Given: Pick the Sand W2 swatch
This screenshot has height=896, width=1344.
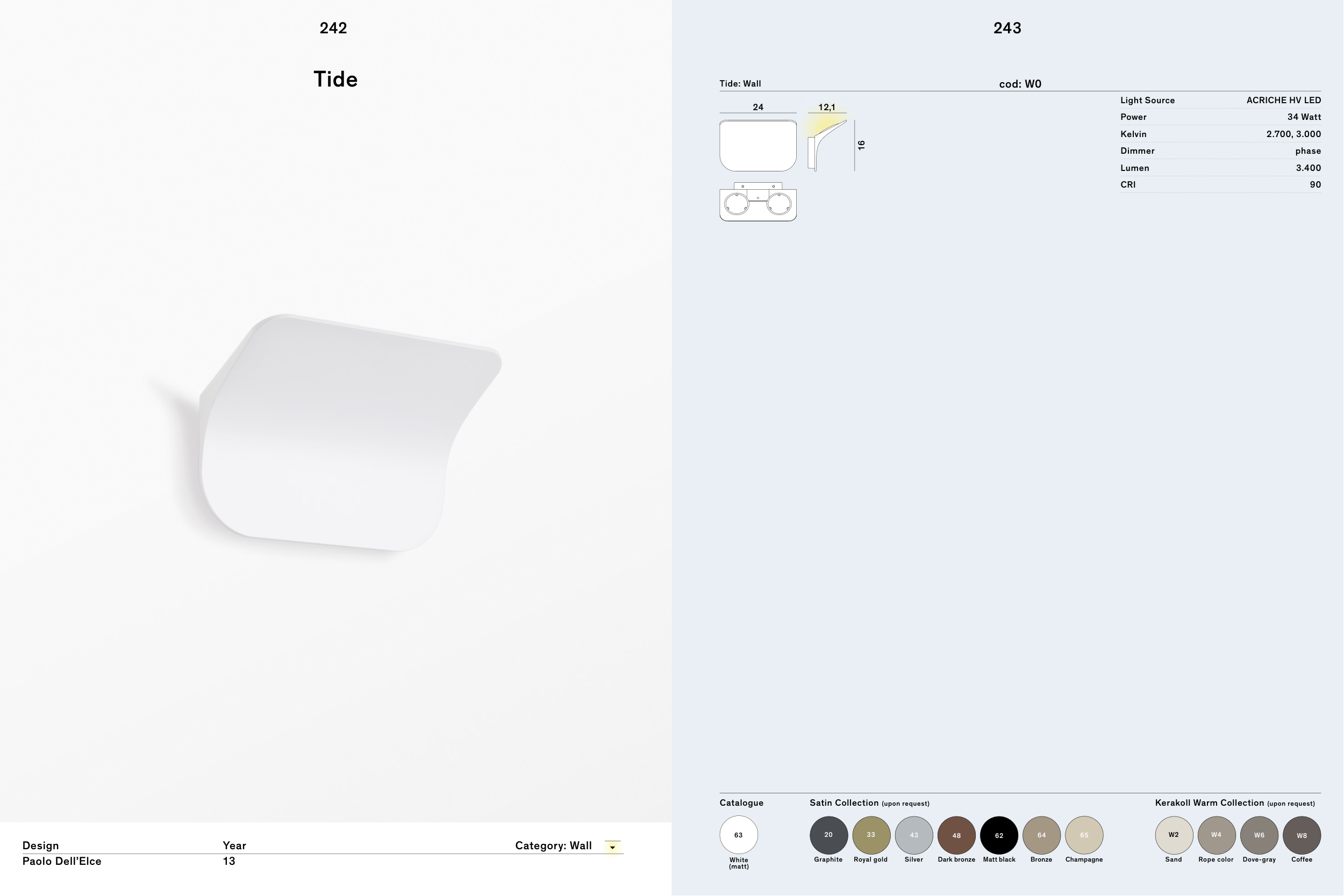Looking at the screenshot, I should [1174, 835].
